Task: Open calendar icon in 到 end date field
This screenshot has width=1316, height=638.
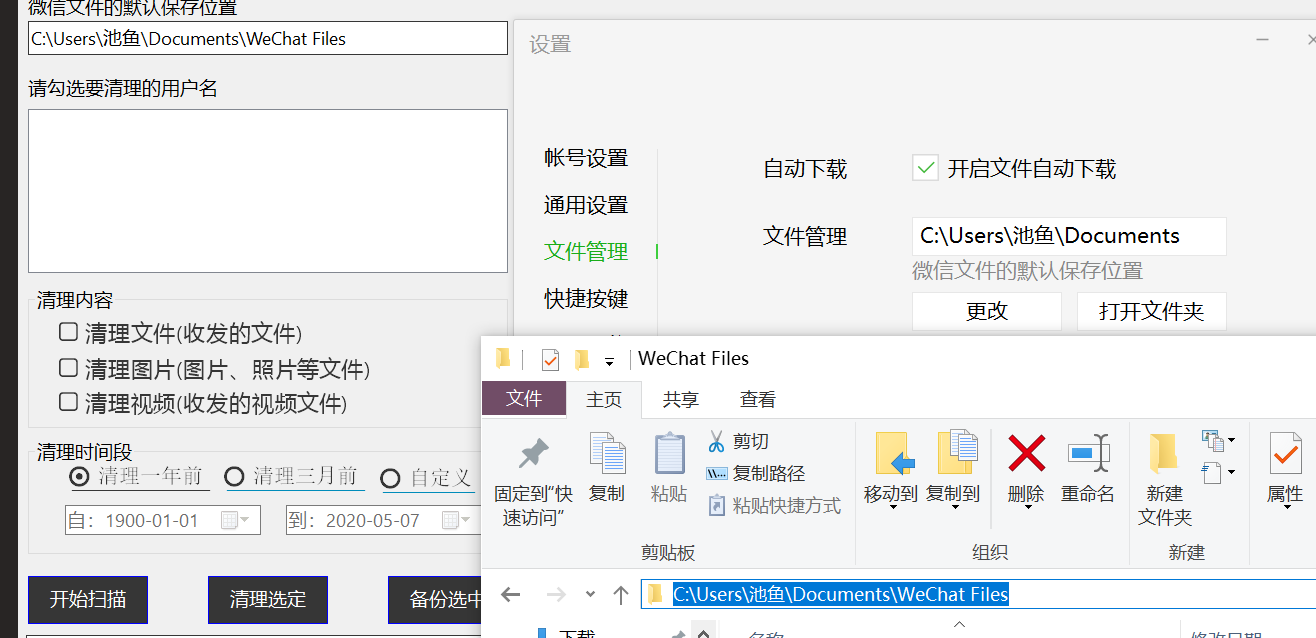Action: (x=451, y=520)
